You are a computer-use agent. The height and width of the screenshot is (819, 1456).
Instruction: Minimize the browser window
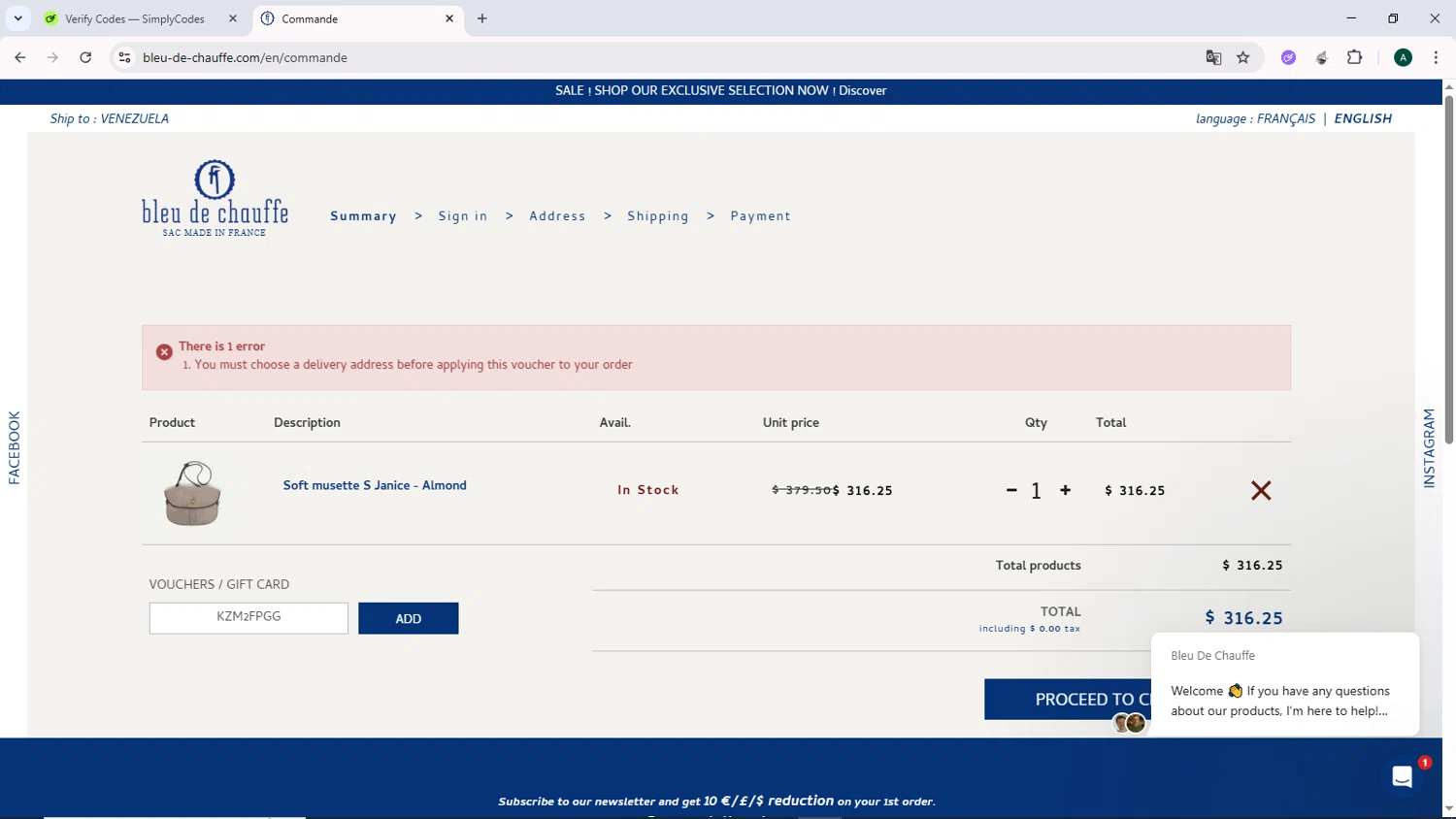click(x=1351, y=18)
